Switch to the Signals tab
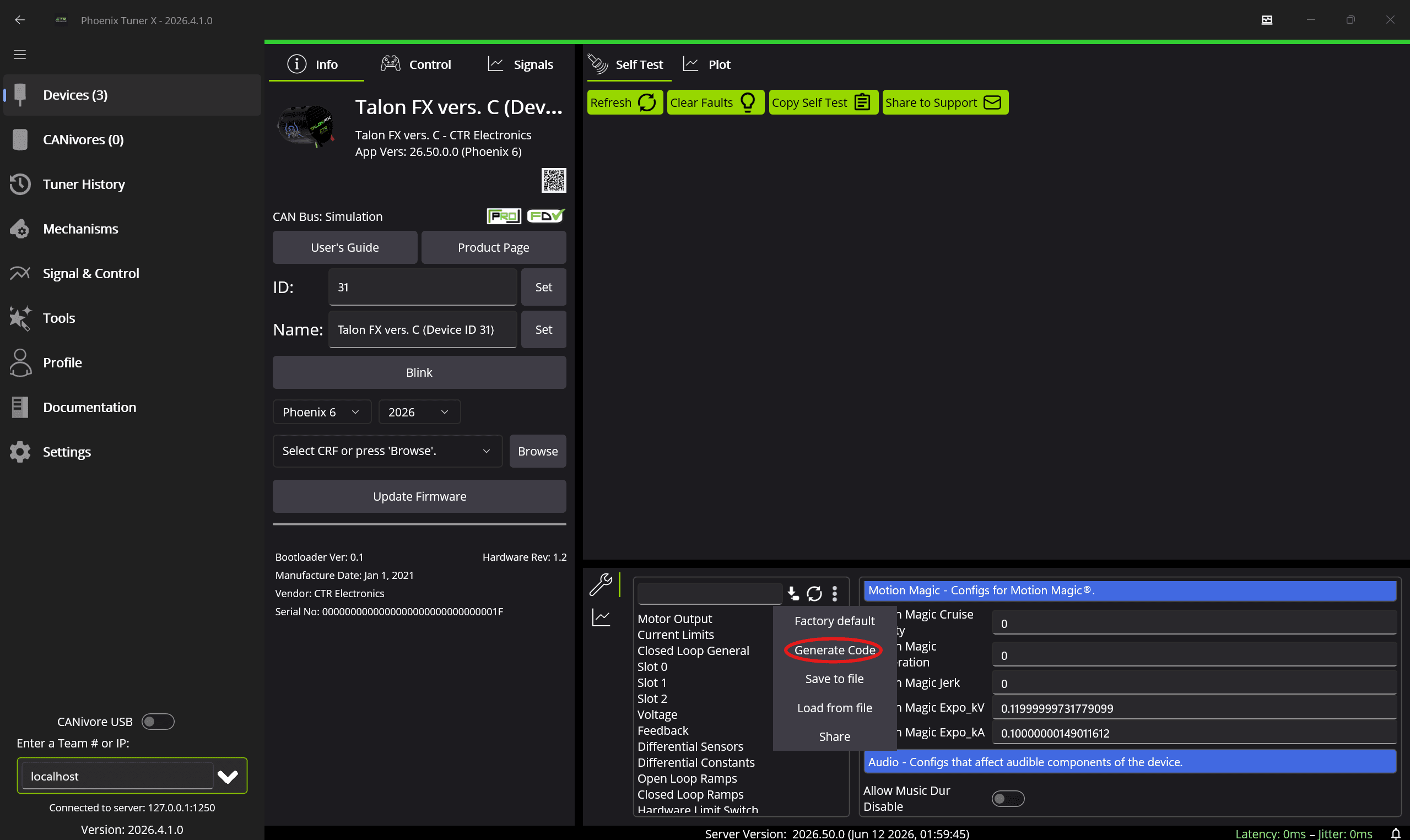Viewport: 1410px width, 840px height. point(520,64)
